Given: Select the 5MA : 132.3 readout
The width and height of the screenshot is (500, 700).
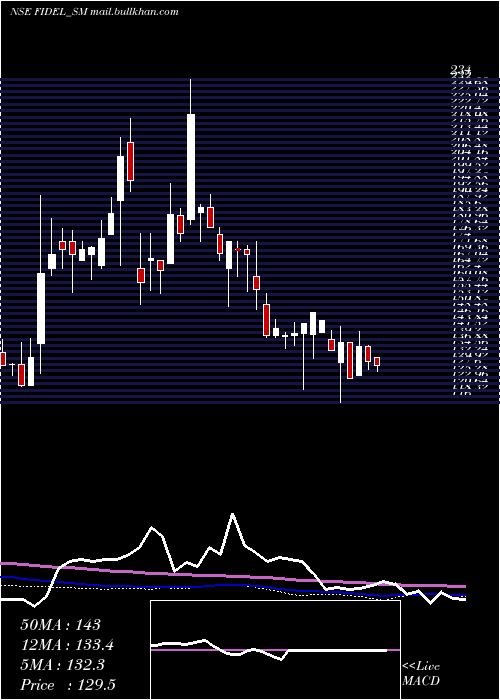Looking at the screenshot, I should point(62,665).
